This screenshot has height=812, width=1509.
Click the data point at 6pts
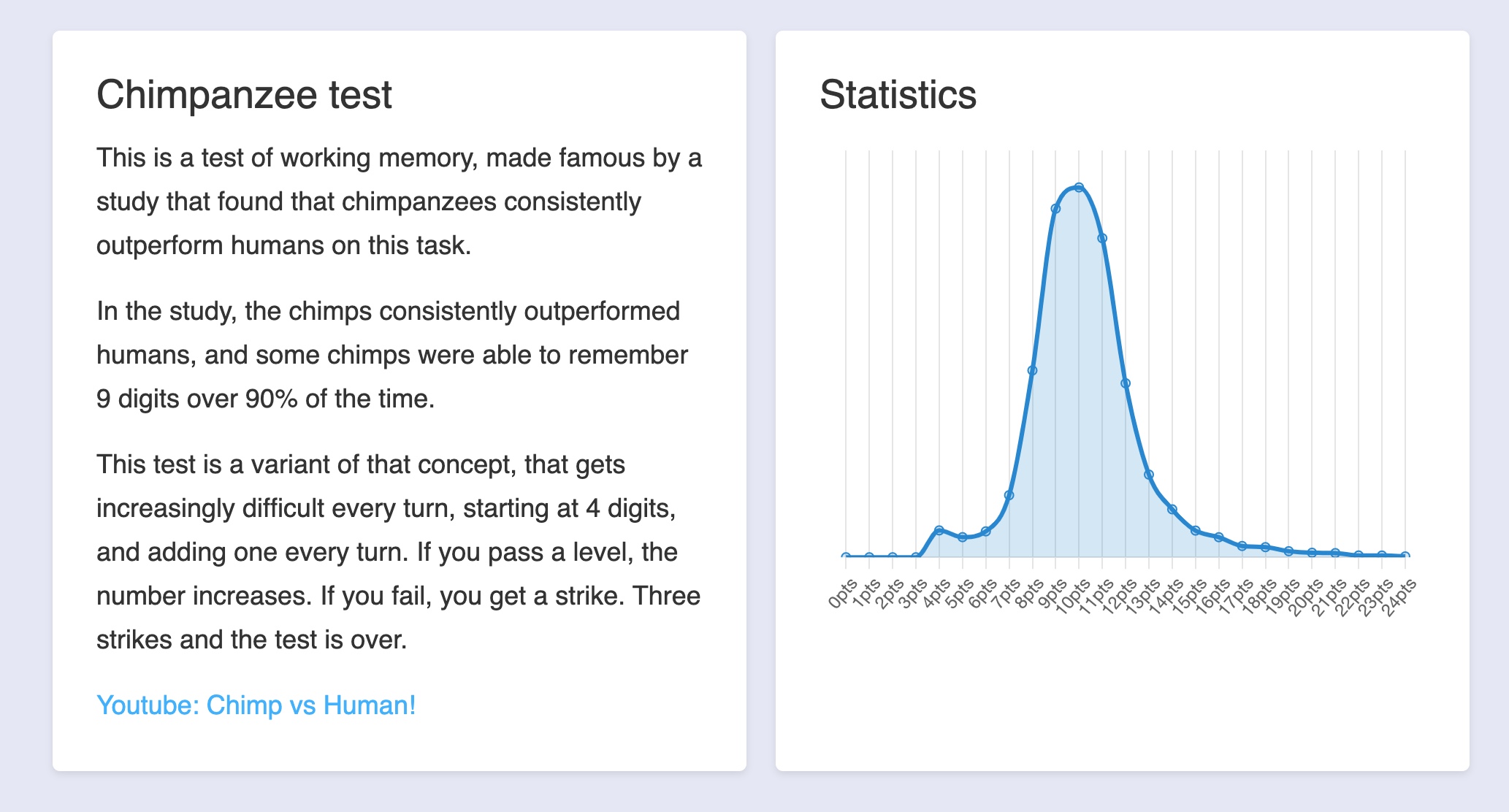986,531
